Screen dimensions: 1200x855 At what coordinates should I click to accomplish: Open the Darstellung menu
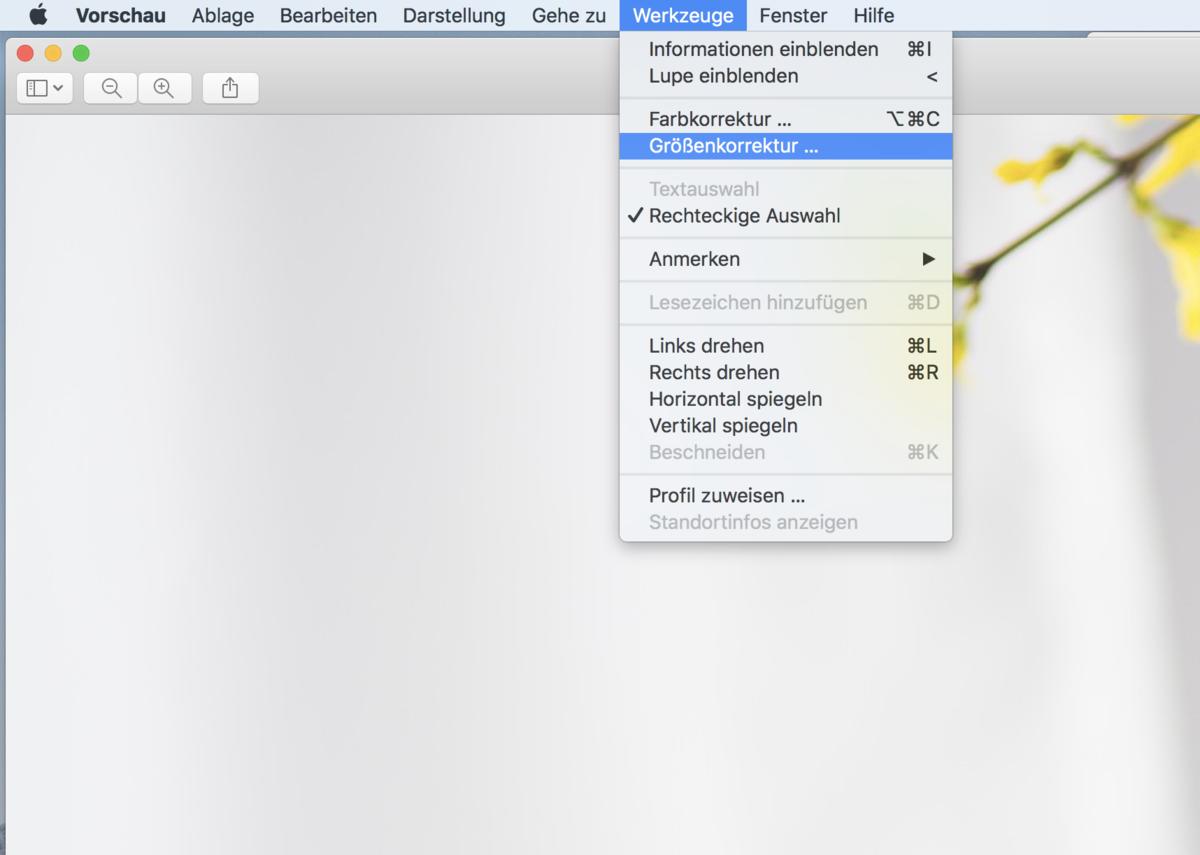pyautogui.click(x=454, y=15)
